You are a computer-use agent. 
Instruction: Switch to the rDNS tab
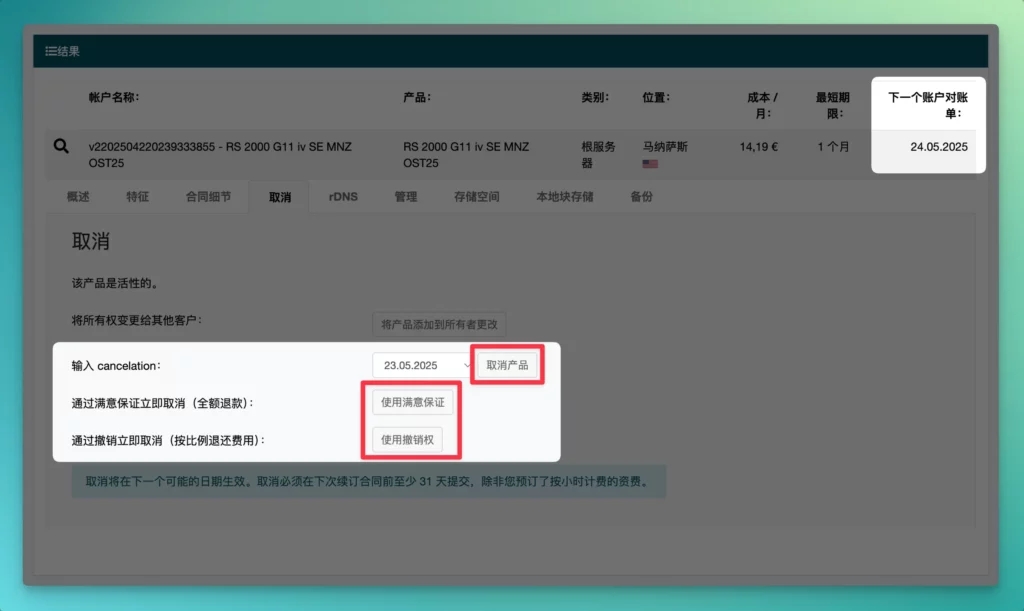(342, 197)
